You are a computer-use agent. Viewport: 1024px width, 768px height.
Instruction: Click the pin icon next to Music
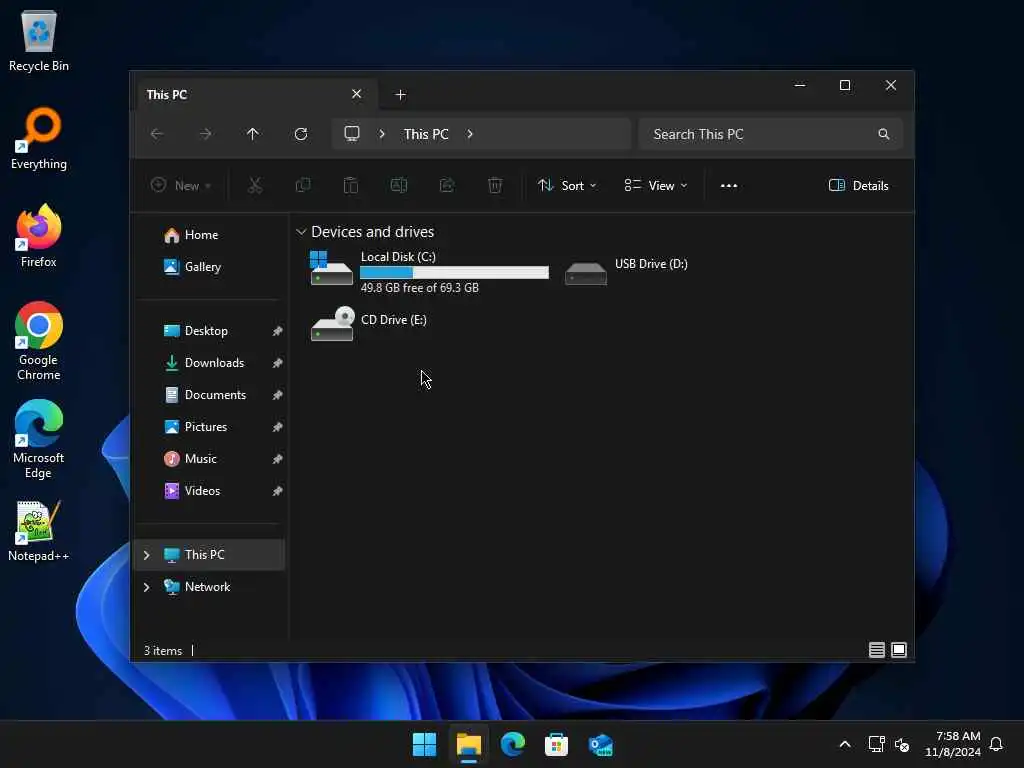pyautogui.click(x=278, y=459)
